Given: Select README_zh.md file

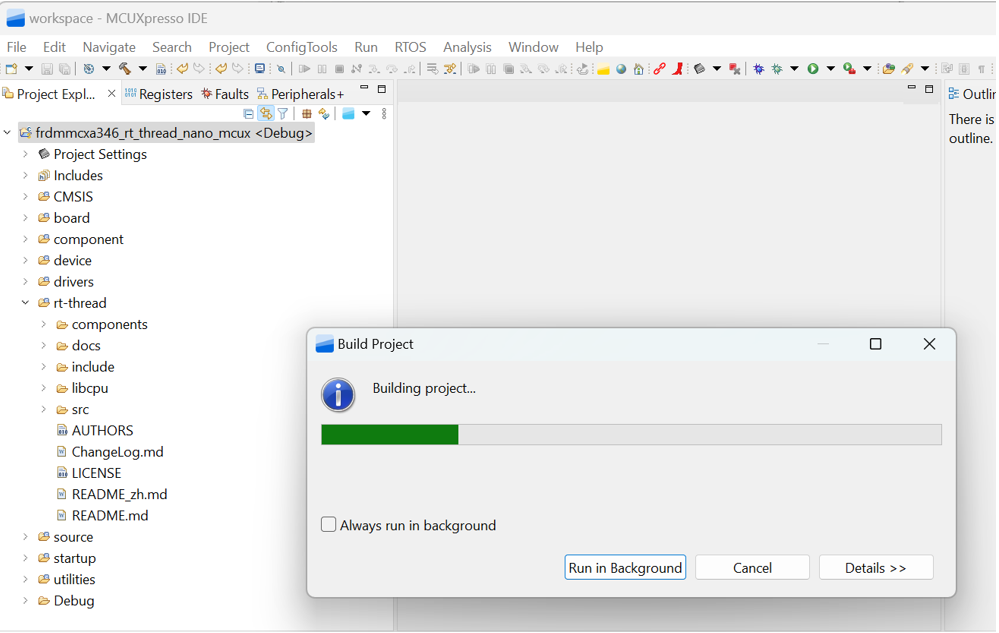Looking at the screenshot, I should 112,494.
